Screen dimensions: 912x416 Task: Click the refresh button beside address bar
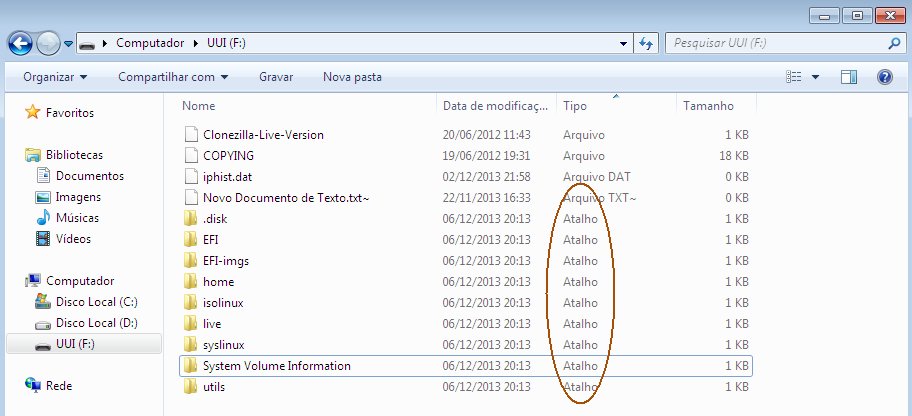646,44
